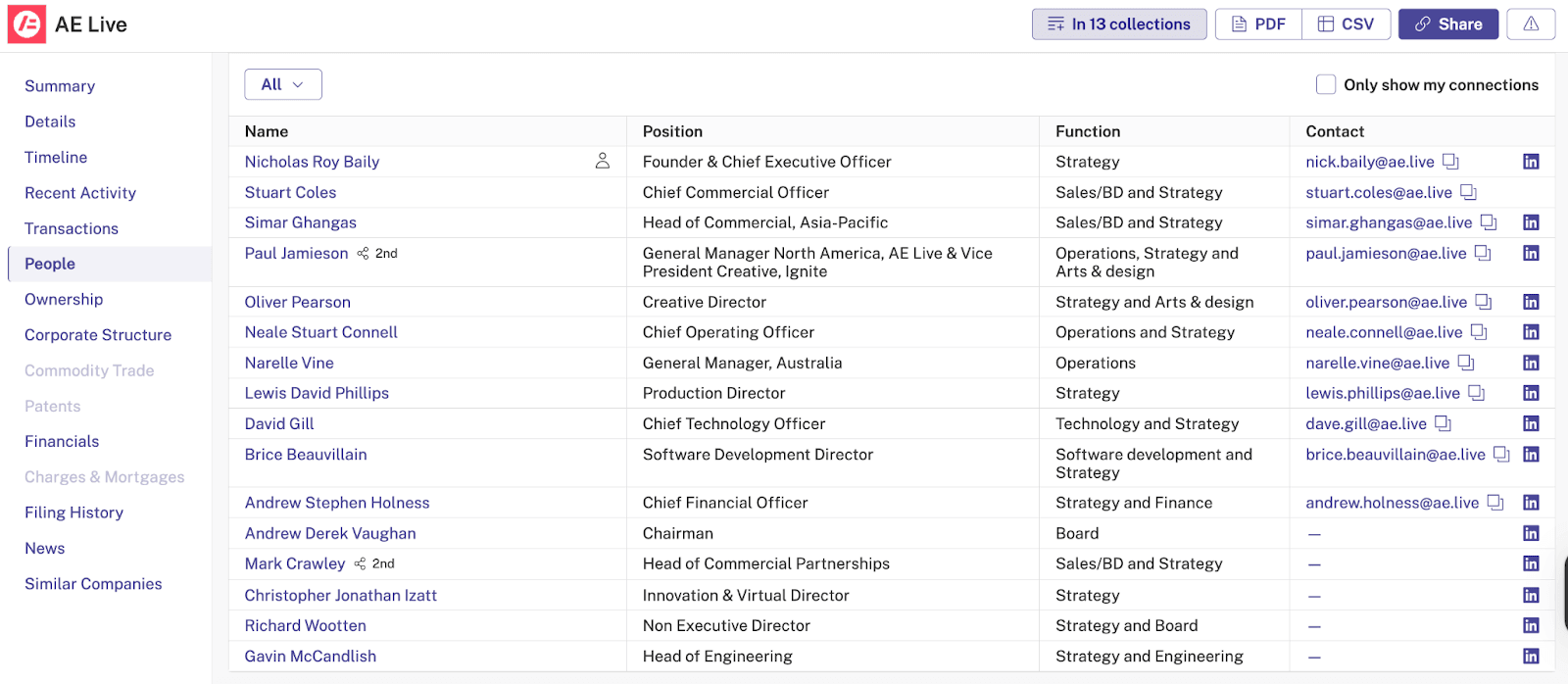This screenshot has height=684, width=1568.
Task: Open Paul Jamieson's LinkedIn icon
Action: (x=1531, y=253)
